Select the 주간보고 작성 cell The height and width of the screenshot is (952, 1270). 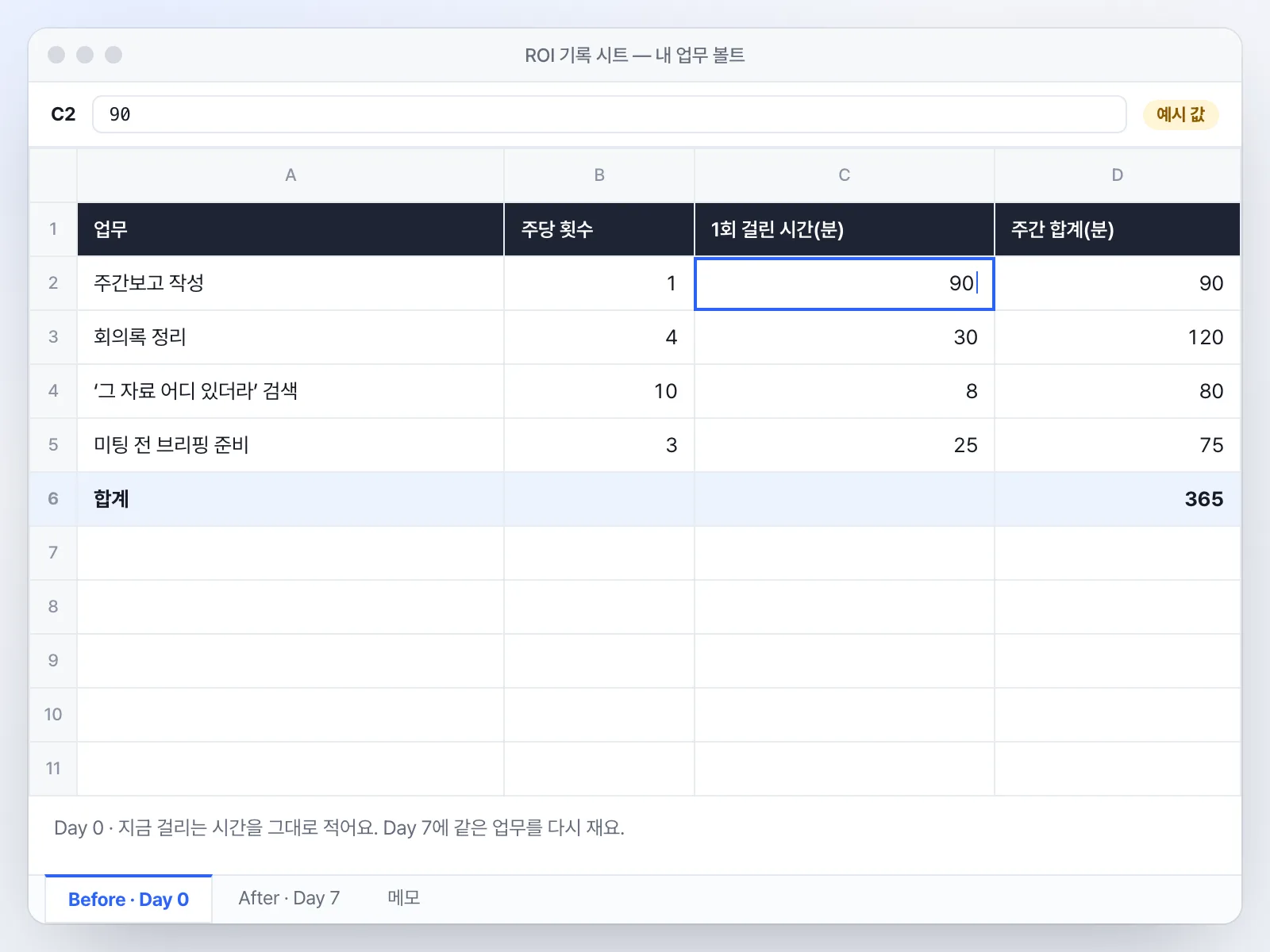coord(291,283)
